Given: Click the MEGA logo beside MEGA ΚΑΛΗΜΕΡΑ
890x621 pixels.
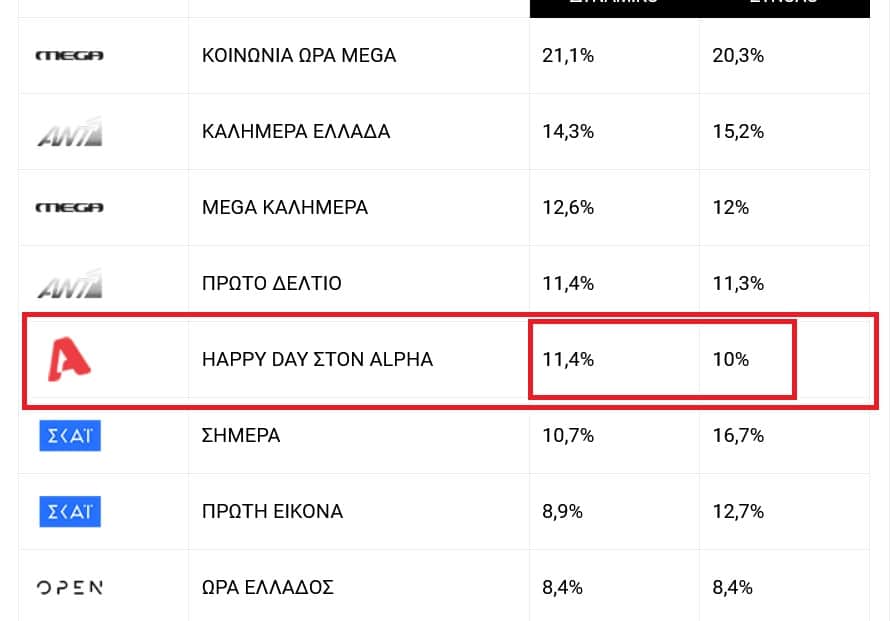Looking at the screenshot, I should [69, 208].
